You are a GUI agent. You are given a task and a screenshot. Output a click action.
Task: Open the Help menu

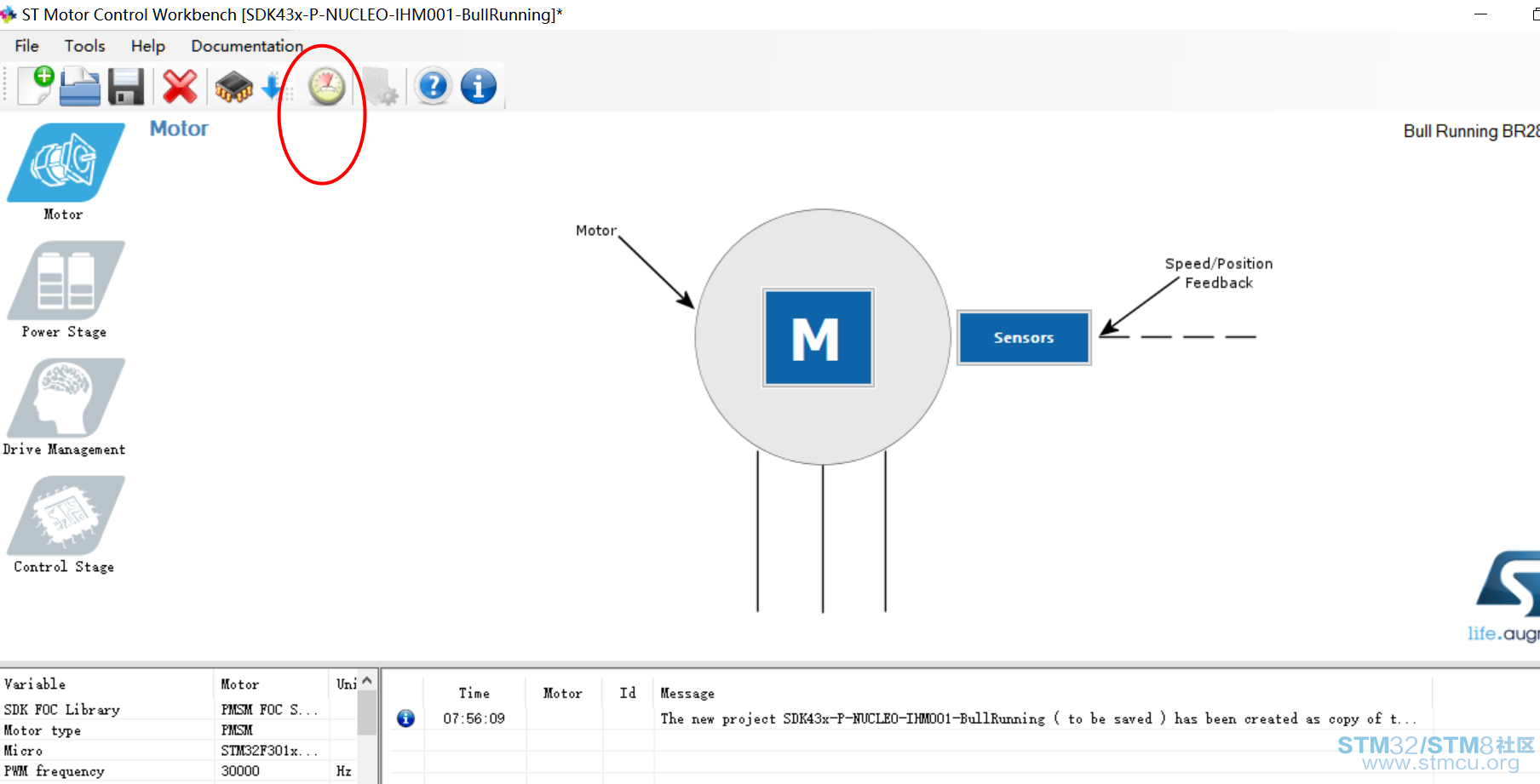(x=148, y=46)
